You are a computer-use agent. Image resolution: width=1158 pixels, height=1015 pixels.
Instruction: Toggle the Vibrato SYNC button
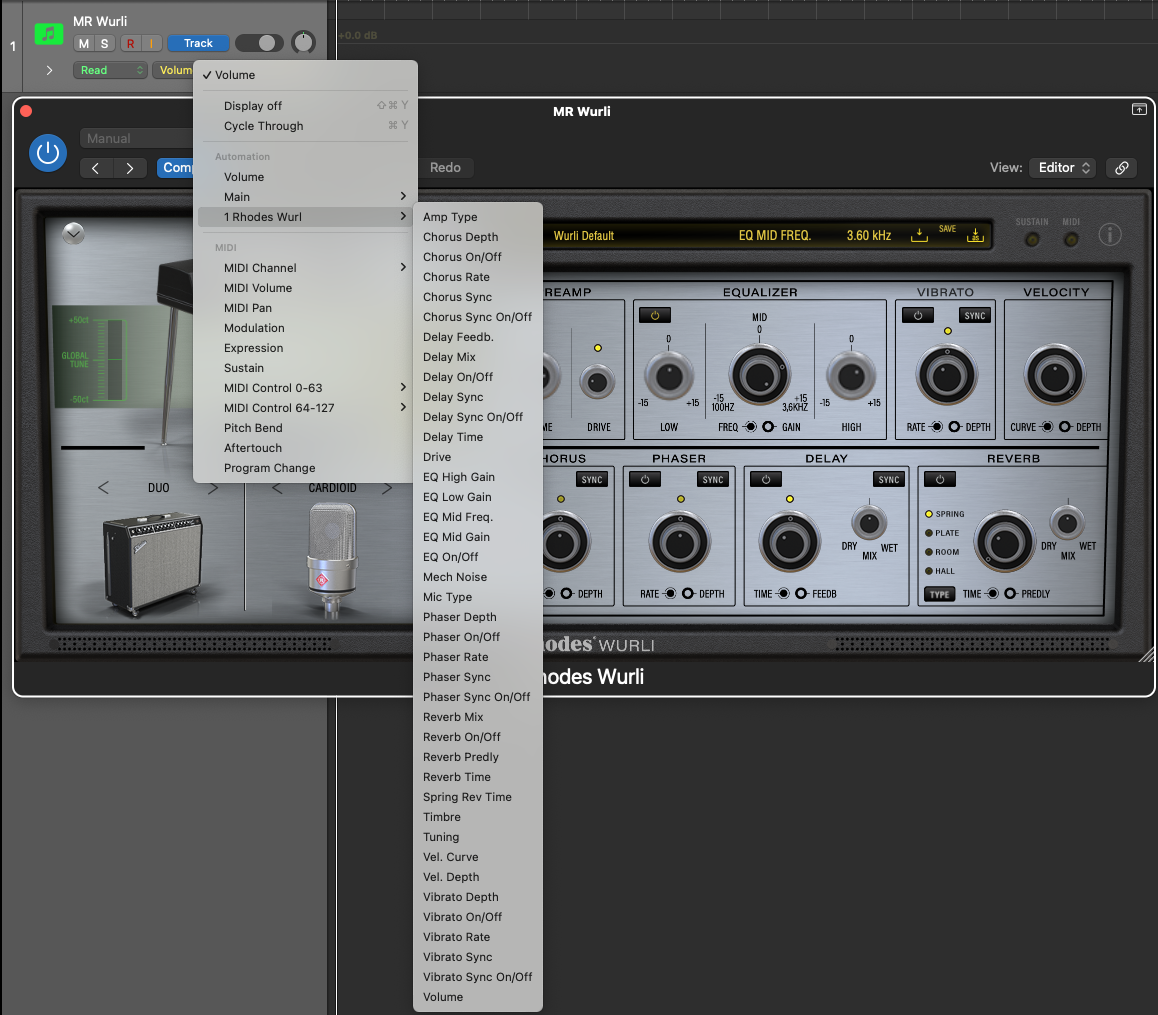[x=974, y=315]
